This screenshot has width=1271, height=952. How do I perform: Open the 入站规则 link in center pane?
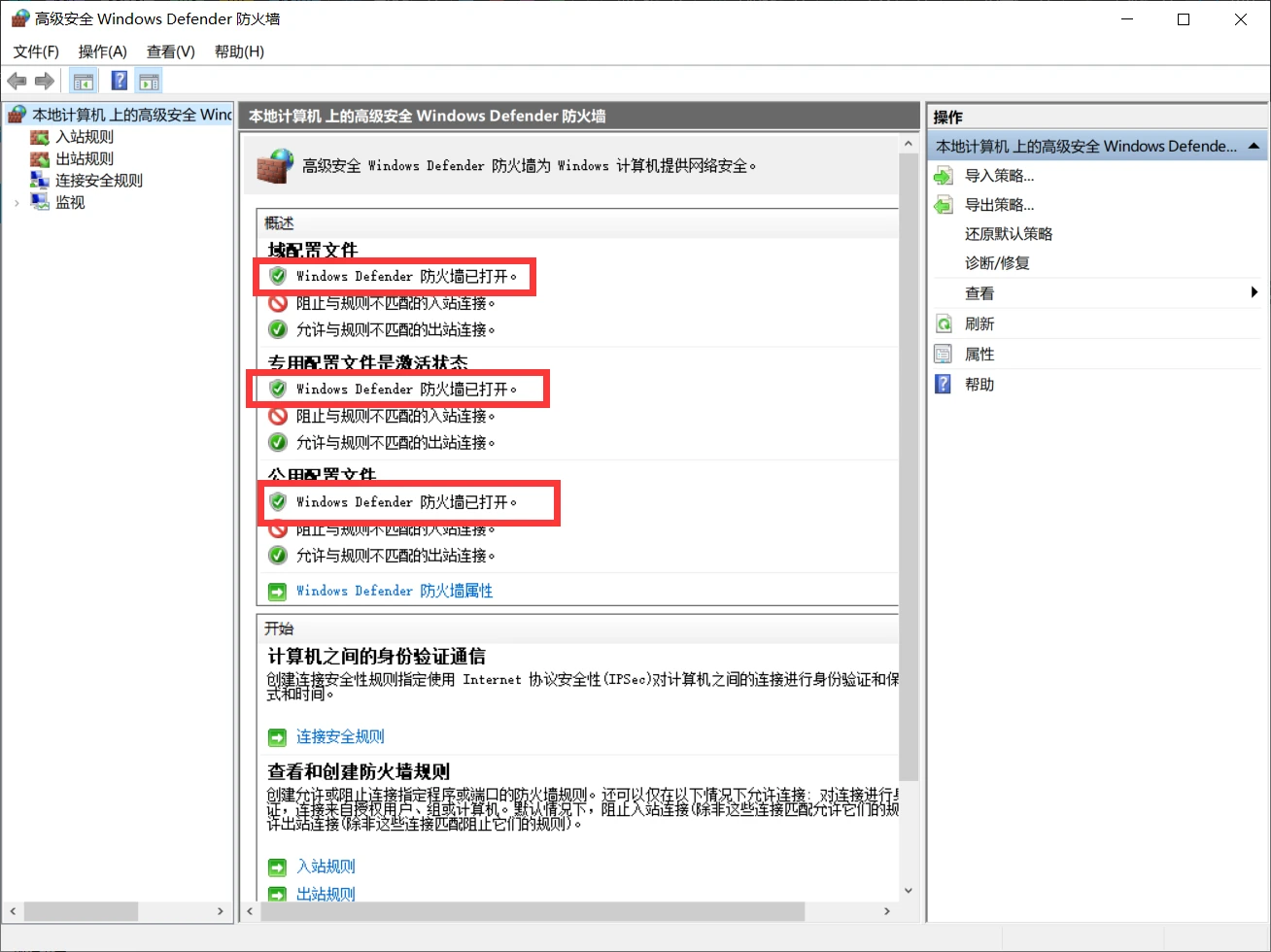pyautogui.click(x=326, y=867)
